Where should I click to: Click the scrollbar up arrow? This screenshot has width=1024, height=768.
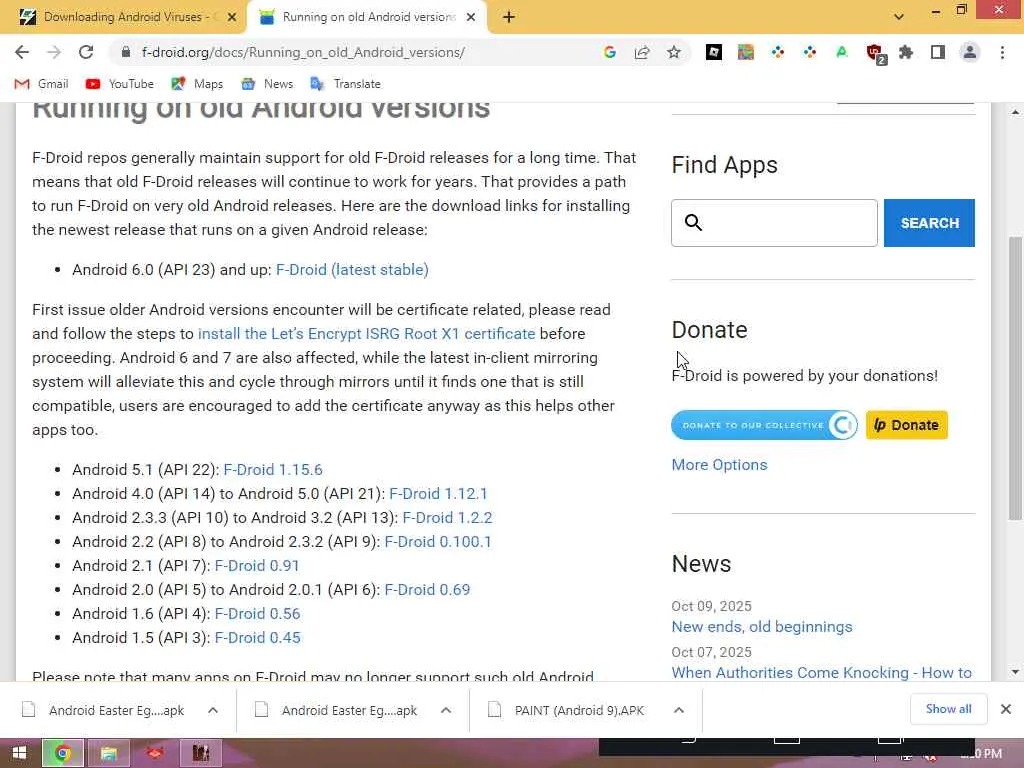click(1015, 112)
